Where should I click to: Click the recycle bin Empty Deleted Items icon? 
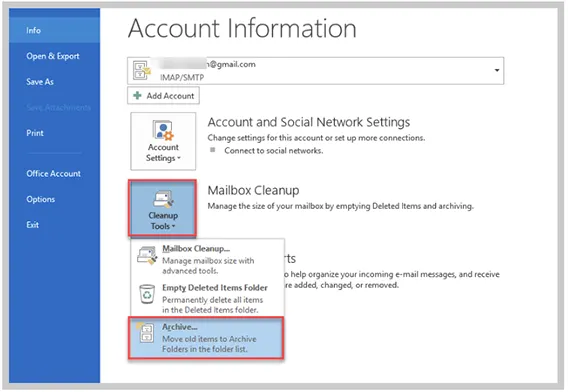click(x=147, y=294)
